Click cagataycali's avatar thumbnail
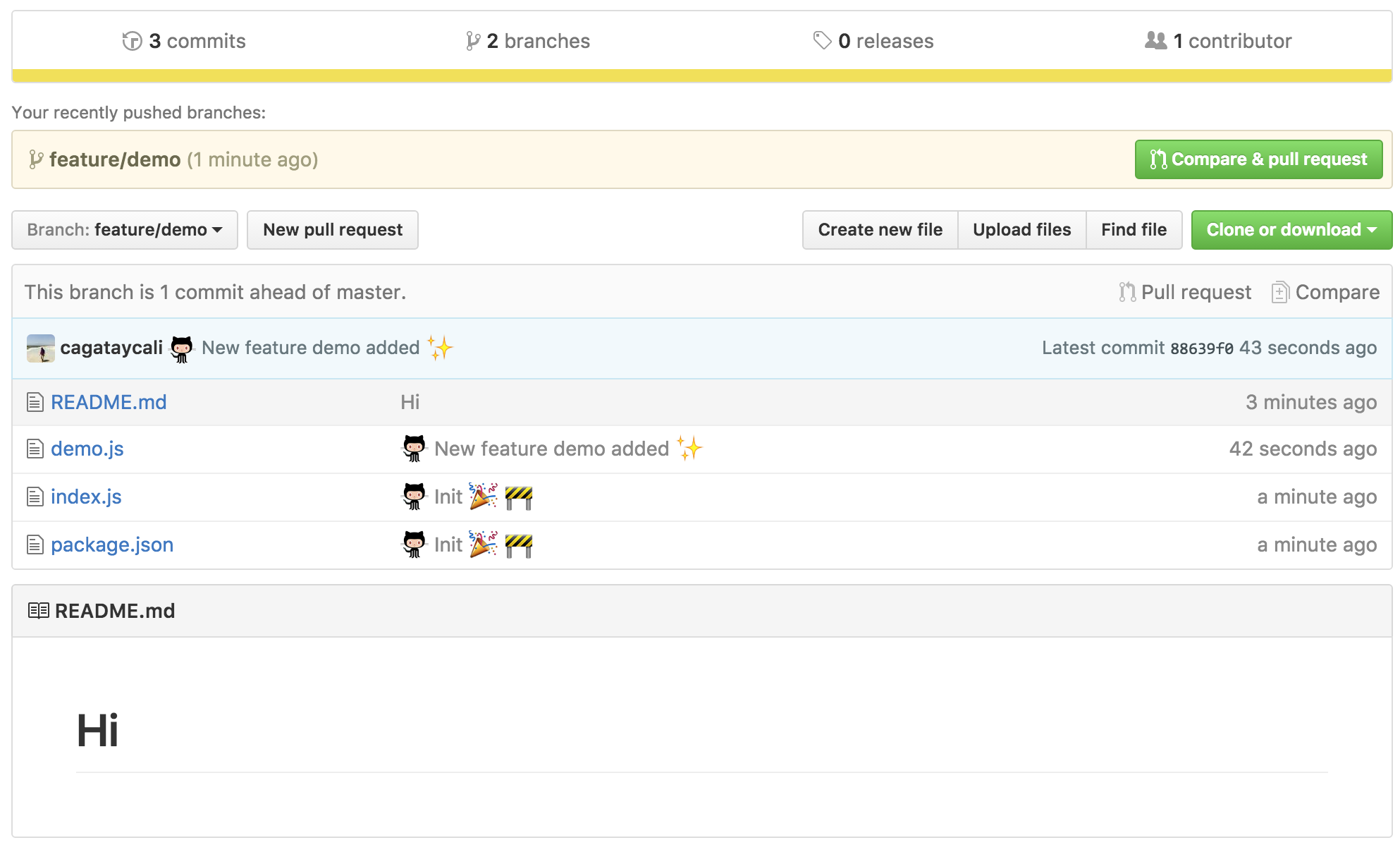 pos(41,348)
